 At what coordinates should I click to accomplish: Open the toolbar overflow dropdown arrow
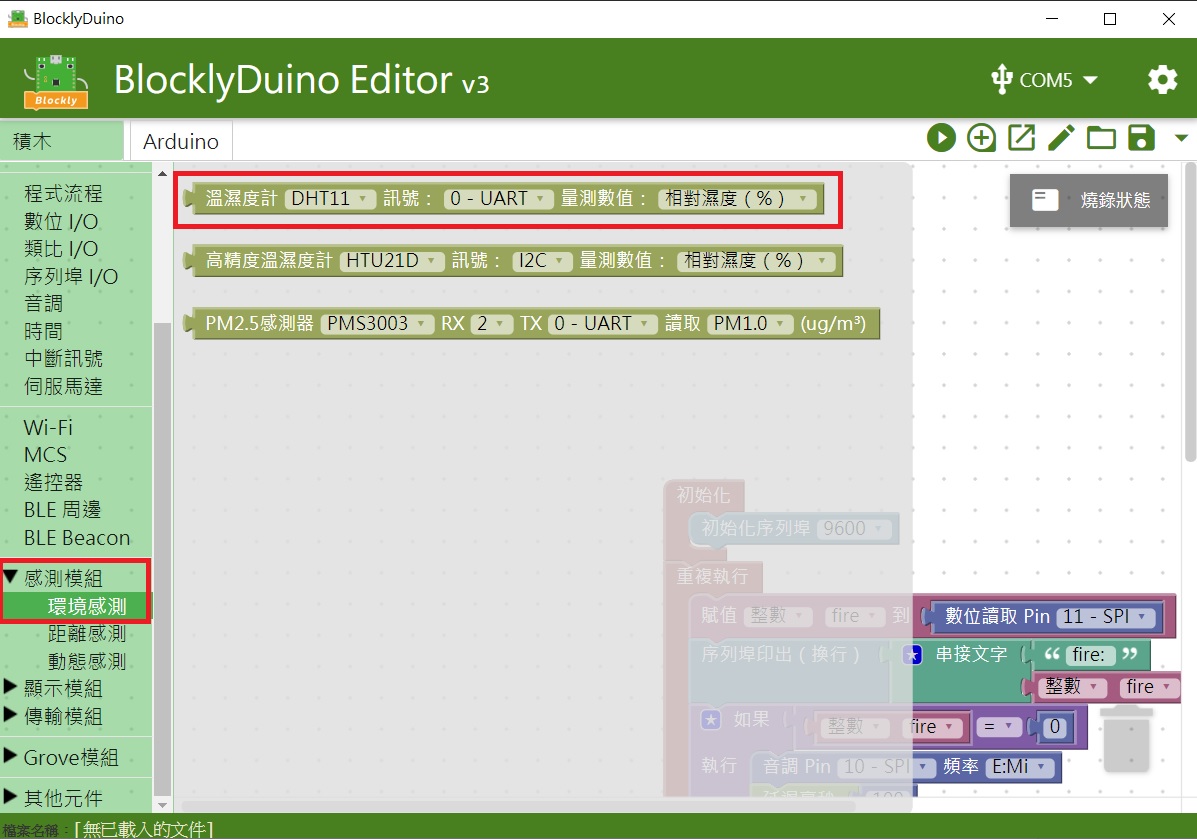coord(1181,138)
